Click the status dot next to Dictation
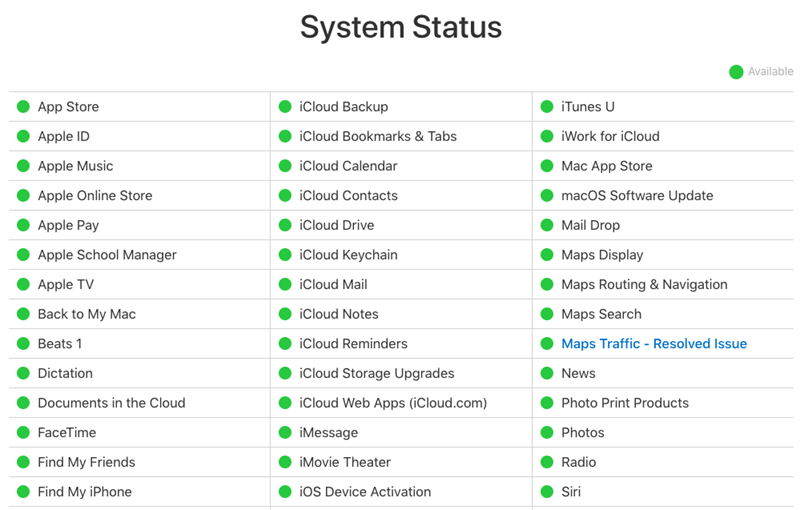Image resolution: width=800 pixels, height=510 pixels. (23, 373)
